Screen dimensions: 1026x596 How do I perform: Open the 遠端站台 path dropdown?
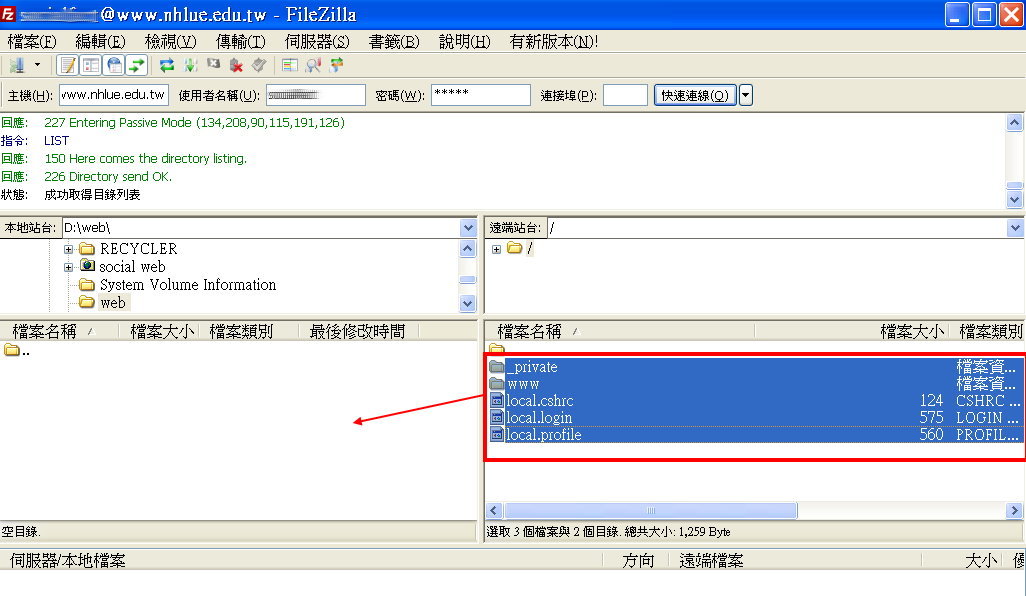coord(1015,228)
